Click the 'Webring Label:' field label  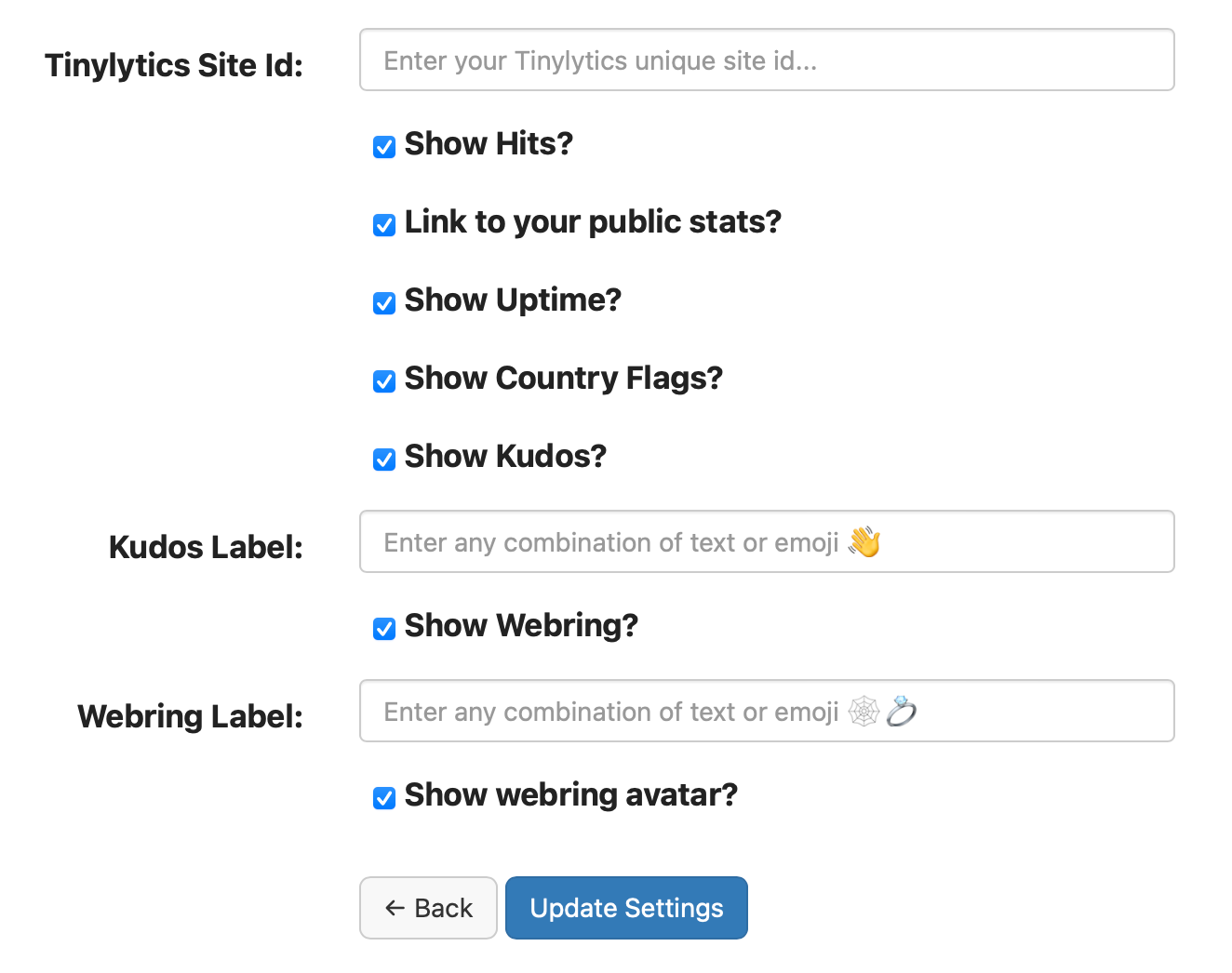pos(191,717)
